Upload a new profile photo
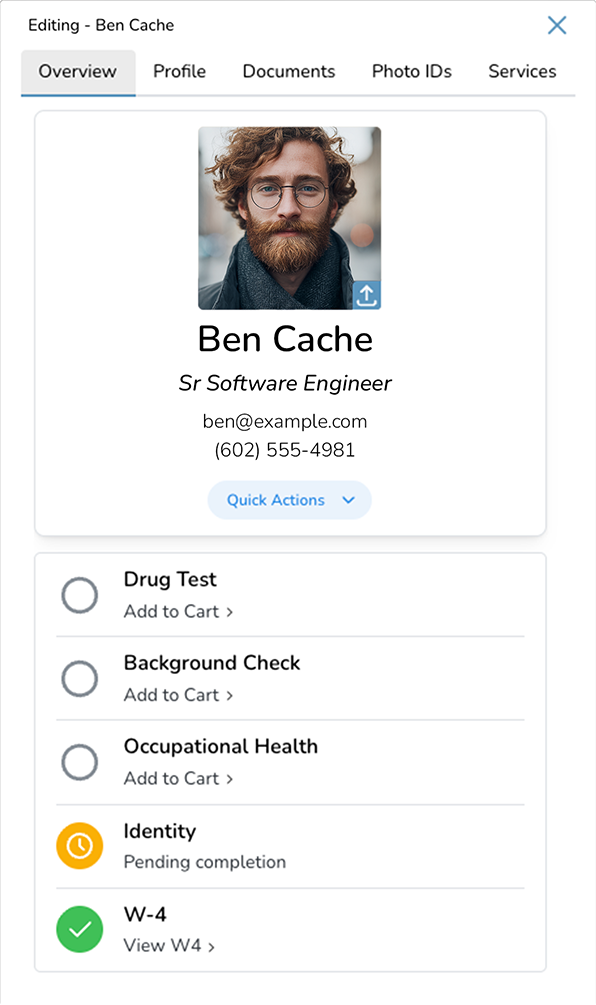Image resolution: width=596 pixels, height=1005 pixels. click(x=367, y=296)
